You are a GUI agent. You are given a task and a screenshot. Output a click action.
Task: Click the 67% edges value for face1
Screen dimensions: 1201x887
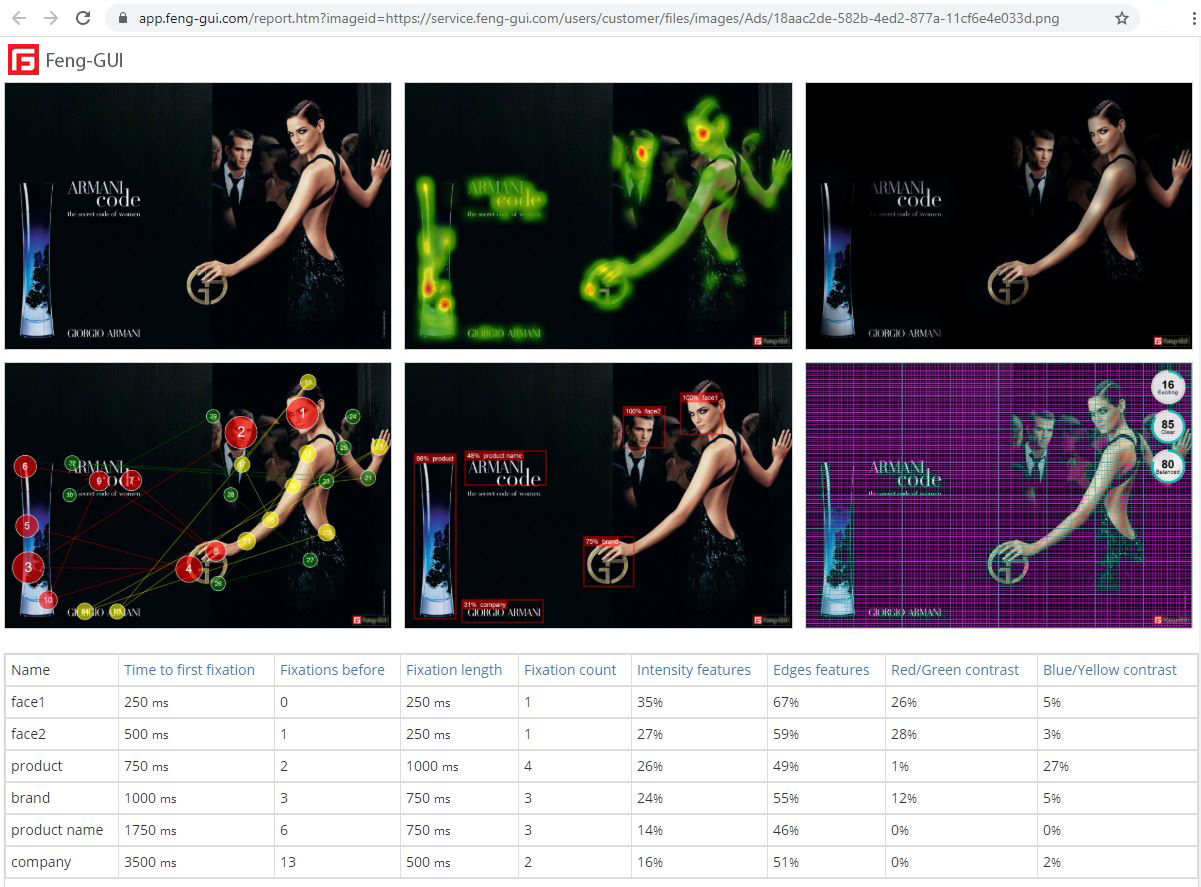[x=786, y=702]
